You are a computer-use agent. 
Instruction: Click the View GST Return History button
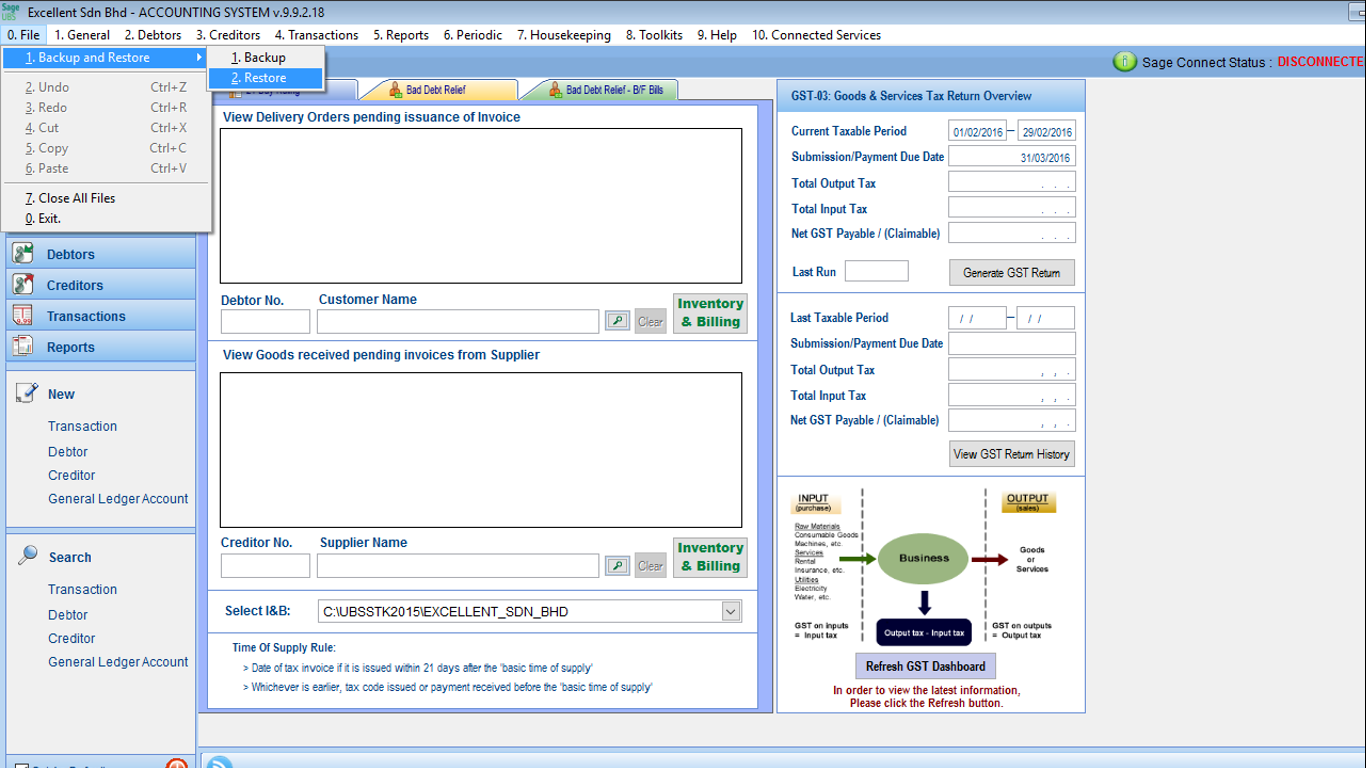pyautogui.click(x=1012, y=454)
